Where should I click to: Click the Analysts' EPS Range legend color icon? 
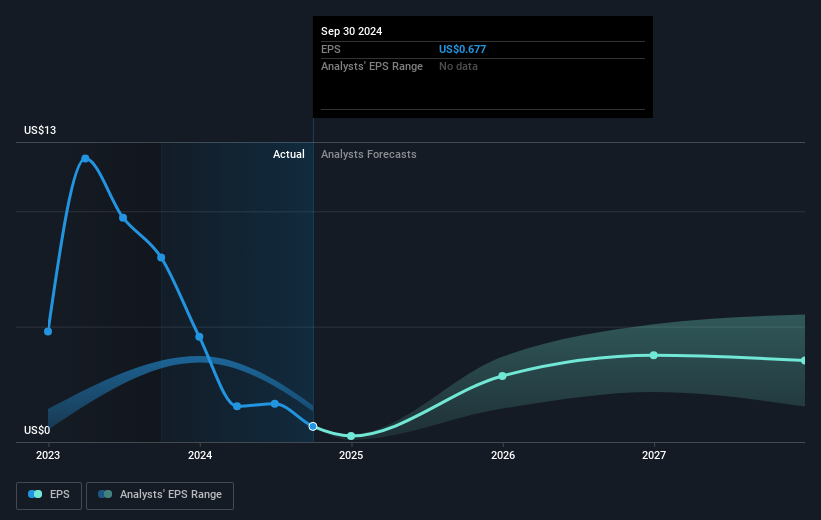click(x=105, y=494)
